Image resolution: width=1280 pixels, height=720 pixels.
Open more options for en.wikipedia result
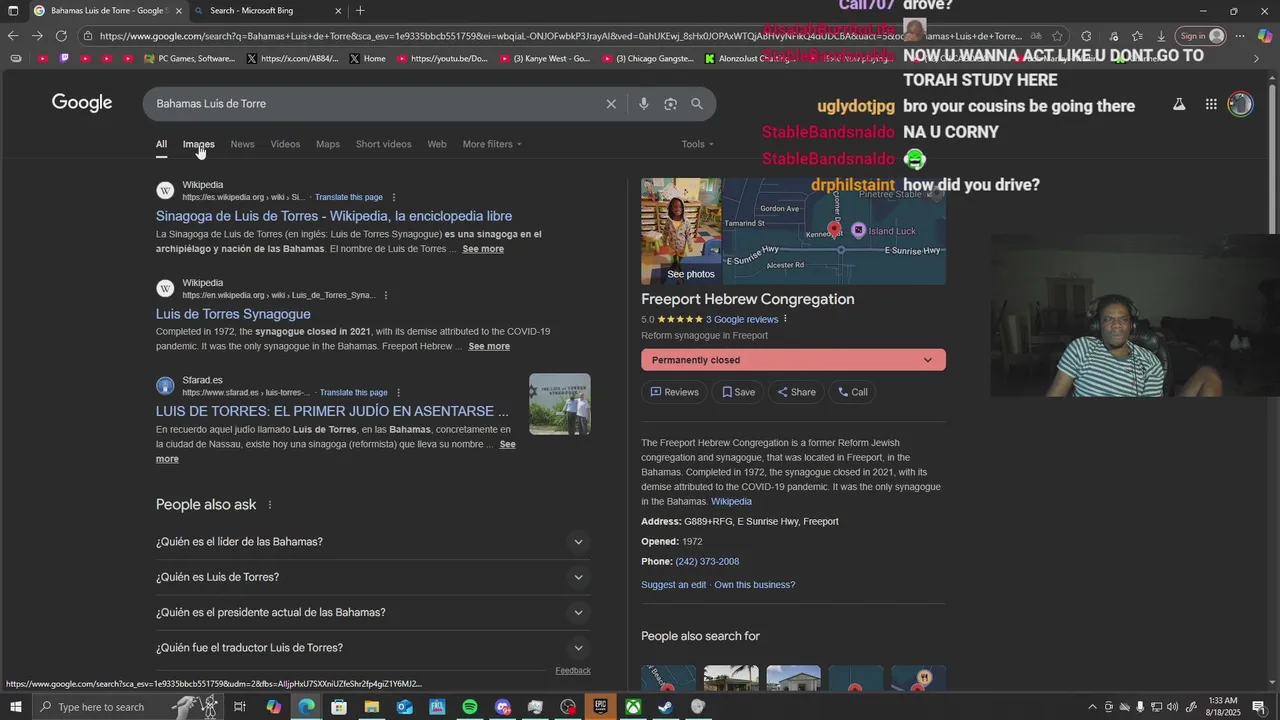[386, 295]
